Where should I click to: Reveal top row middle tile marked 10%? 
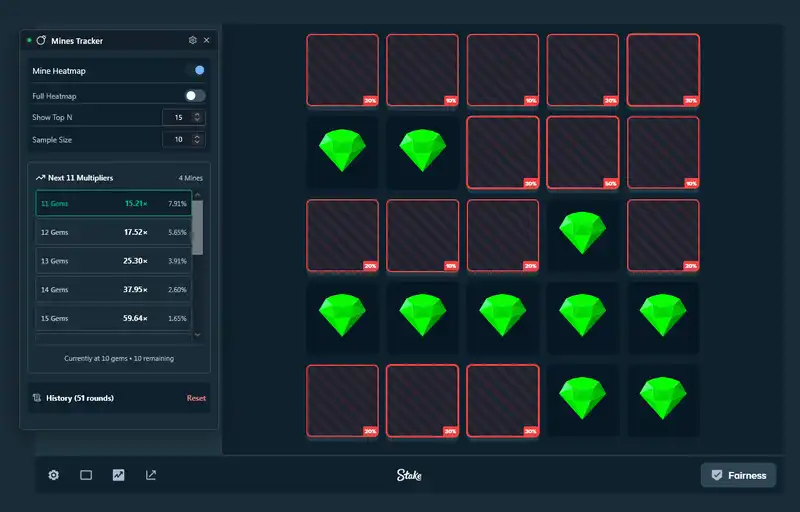point(503,70)
